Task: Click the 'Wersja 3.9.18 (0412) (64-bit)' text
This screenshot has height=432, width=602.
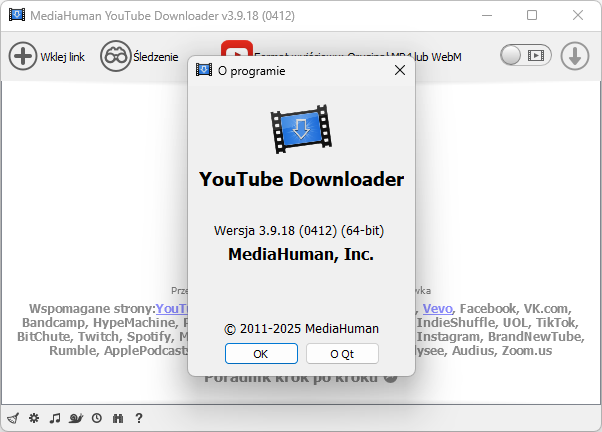Action: click(299, 231)
